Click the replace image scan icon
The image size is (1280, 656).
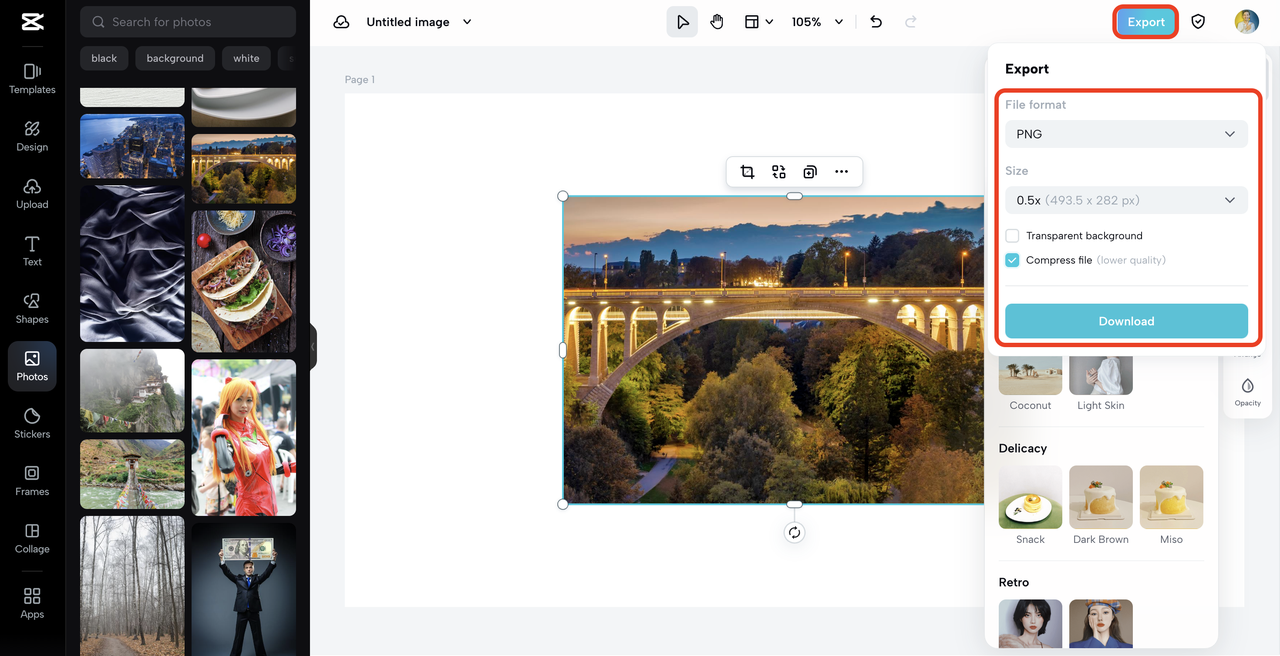pyautogui.click(x=779, y=172)
